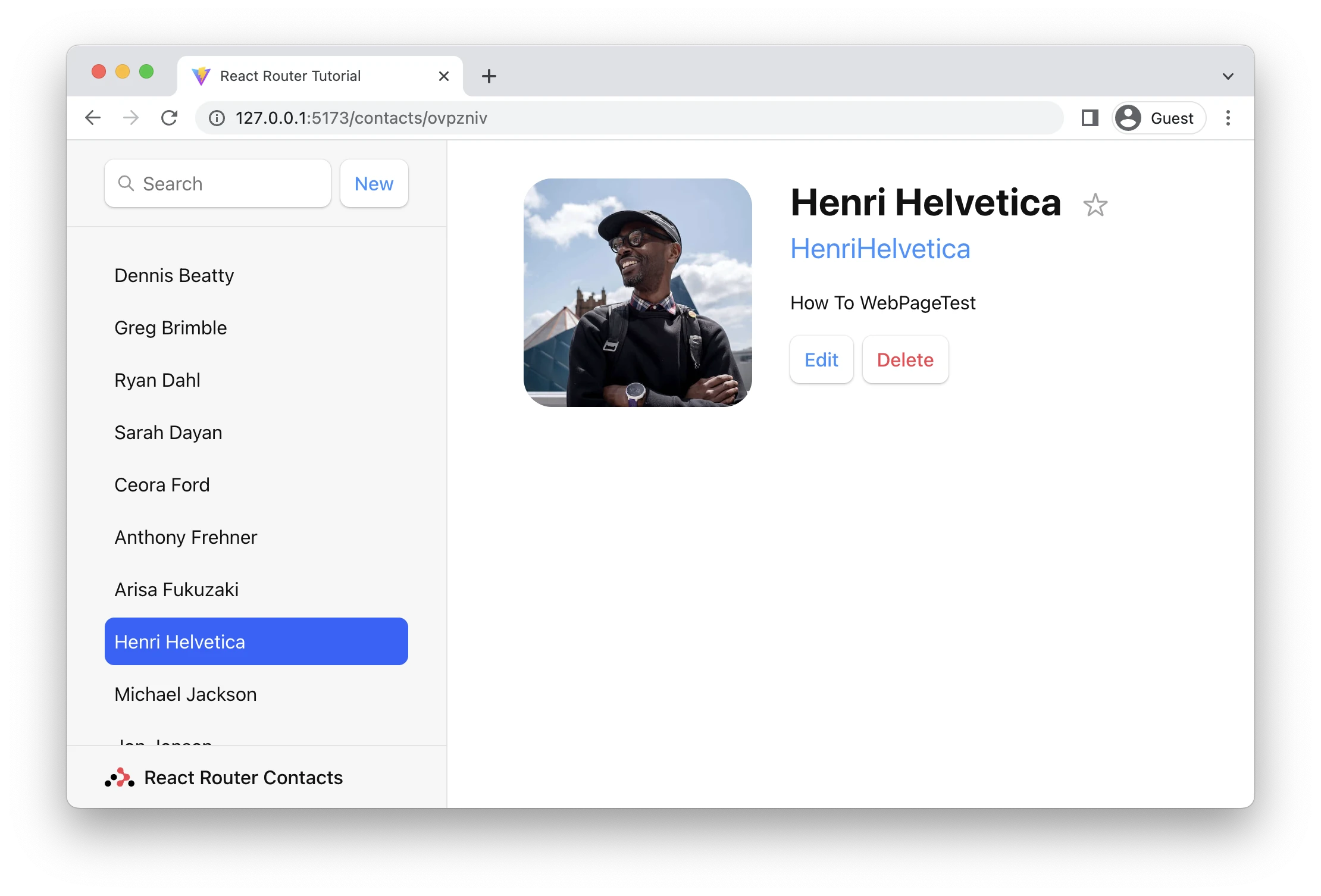Click the search magnifier icon
Viewport: 1321px width, 896px height.
pos(126,183)
